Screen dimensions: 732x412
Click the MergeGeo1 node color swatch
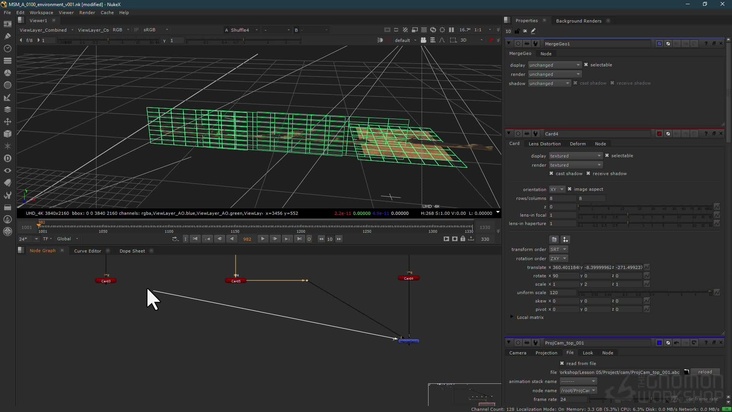point(659,43)
